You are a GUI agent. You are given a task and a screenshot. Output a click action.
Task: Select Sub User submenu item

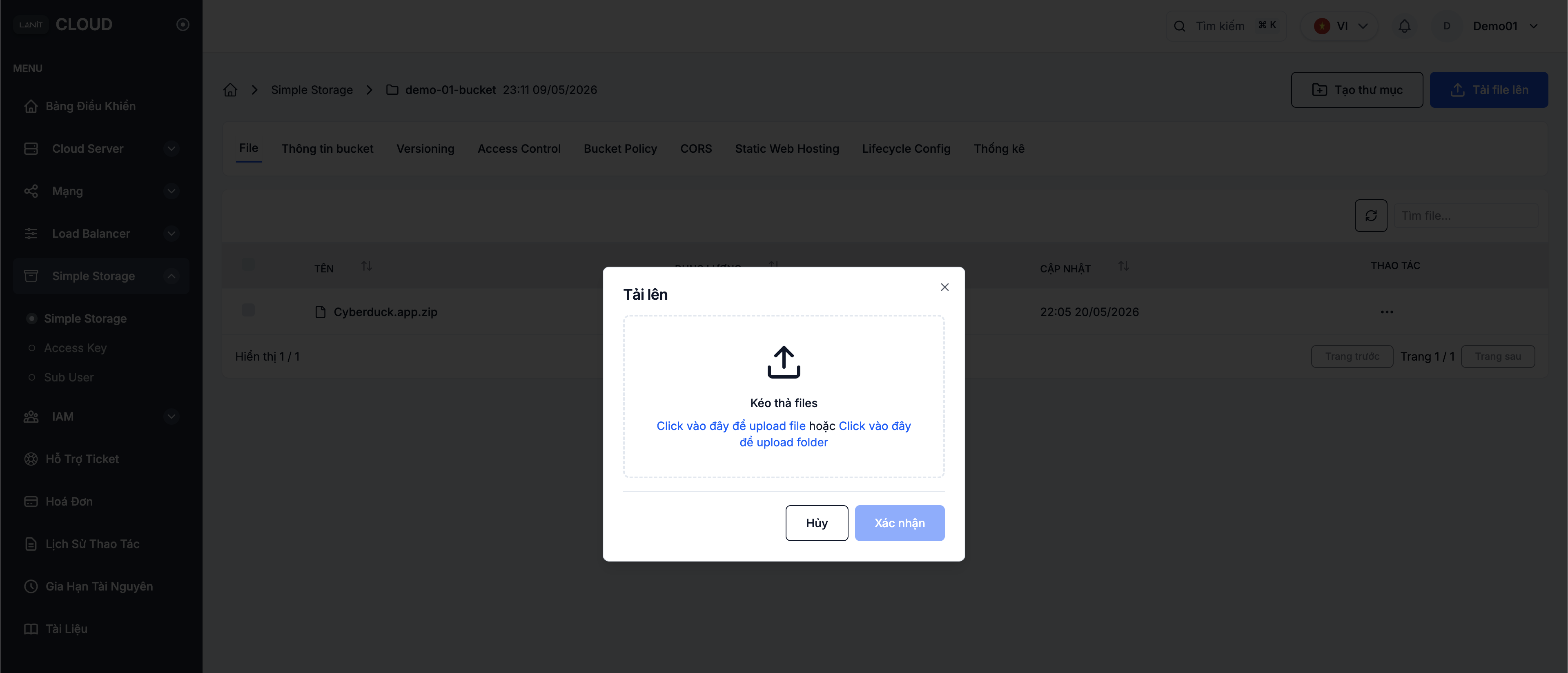click(69, 377)
